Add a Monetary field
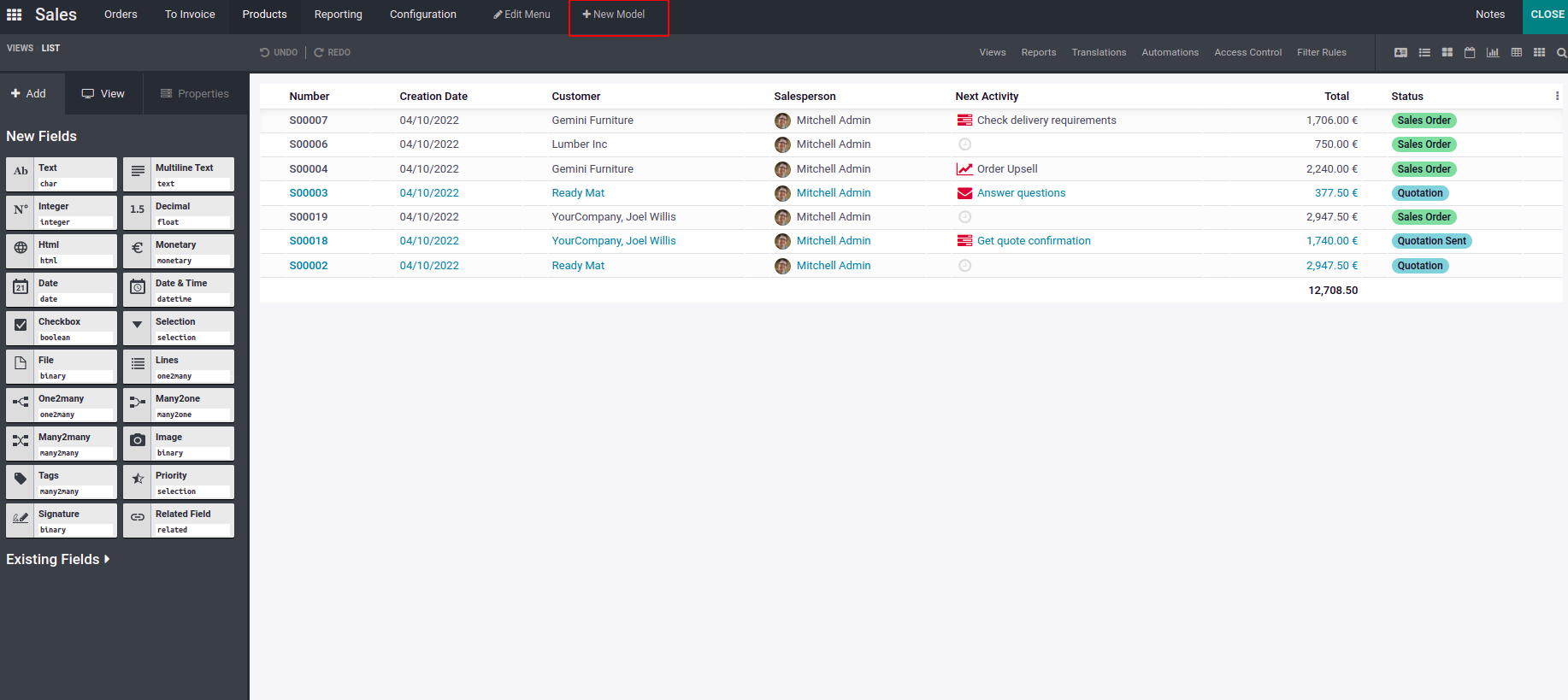Viewport: 1568px width, 700px height. click(179, 251)
